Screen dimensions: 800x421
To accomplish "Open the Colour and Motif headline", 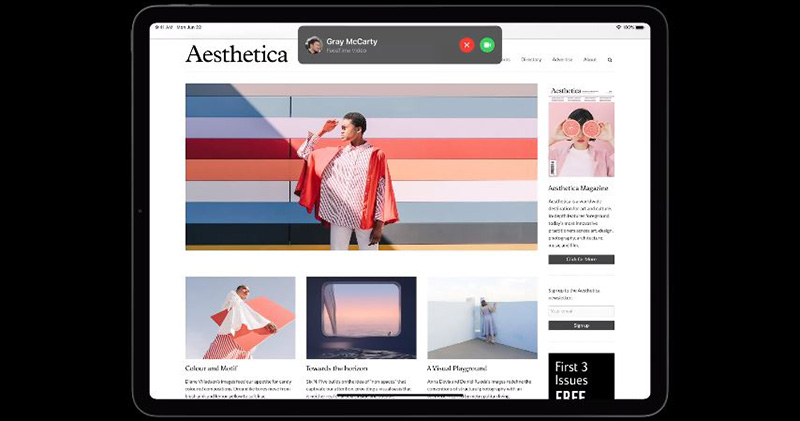I will [212, 368].
